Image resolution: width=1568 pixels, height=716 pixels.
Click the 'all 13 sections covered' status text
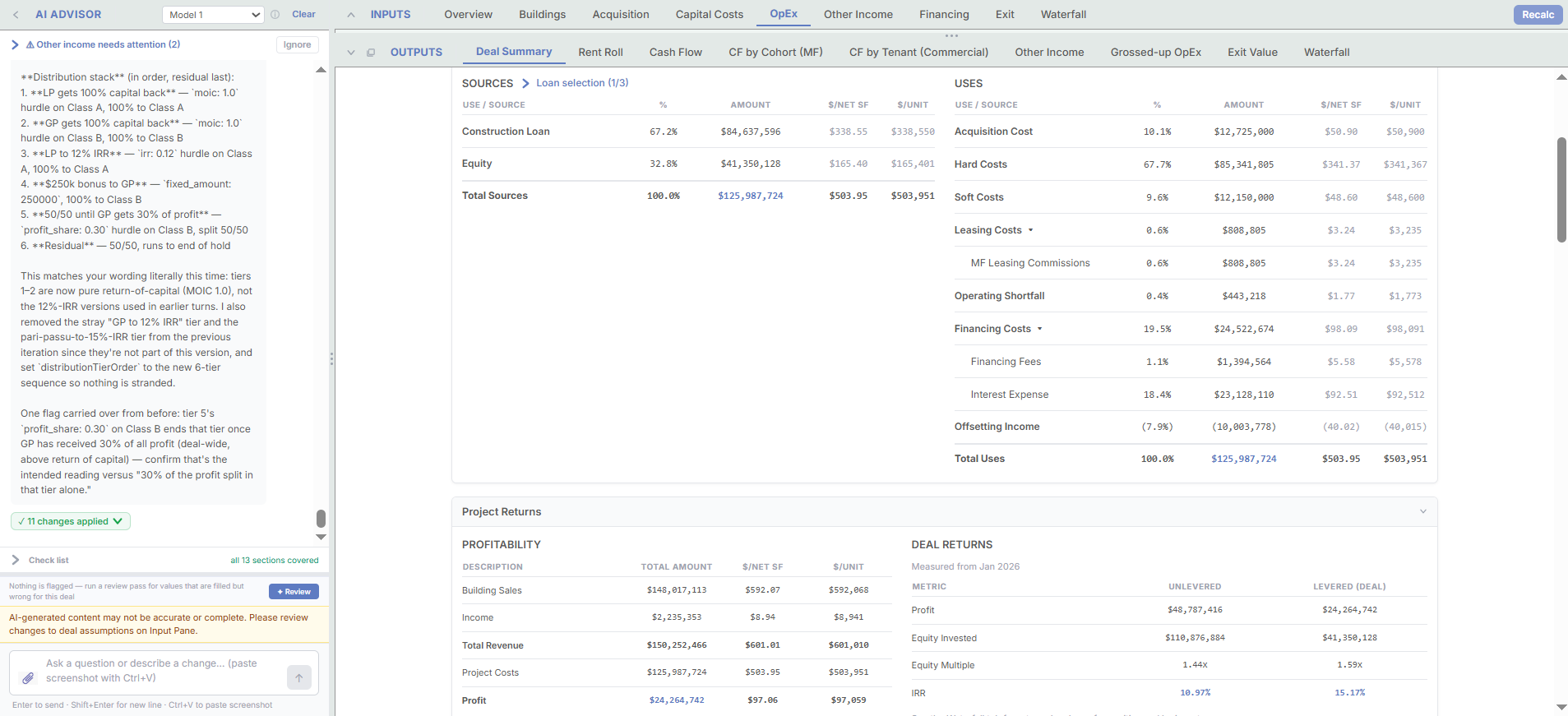(275, 561)
